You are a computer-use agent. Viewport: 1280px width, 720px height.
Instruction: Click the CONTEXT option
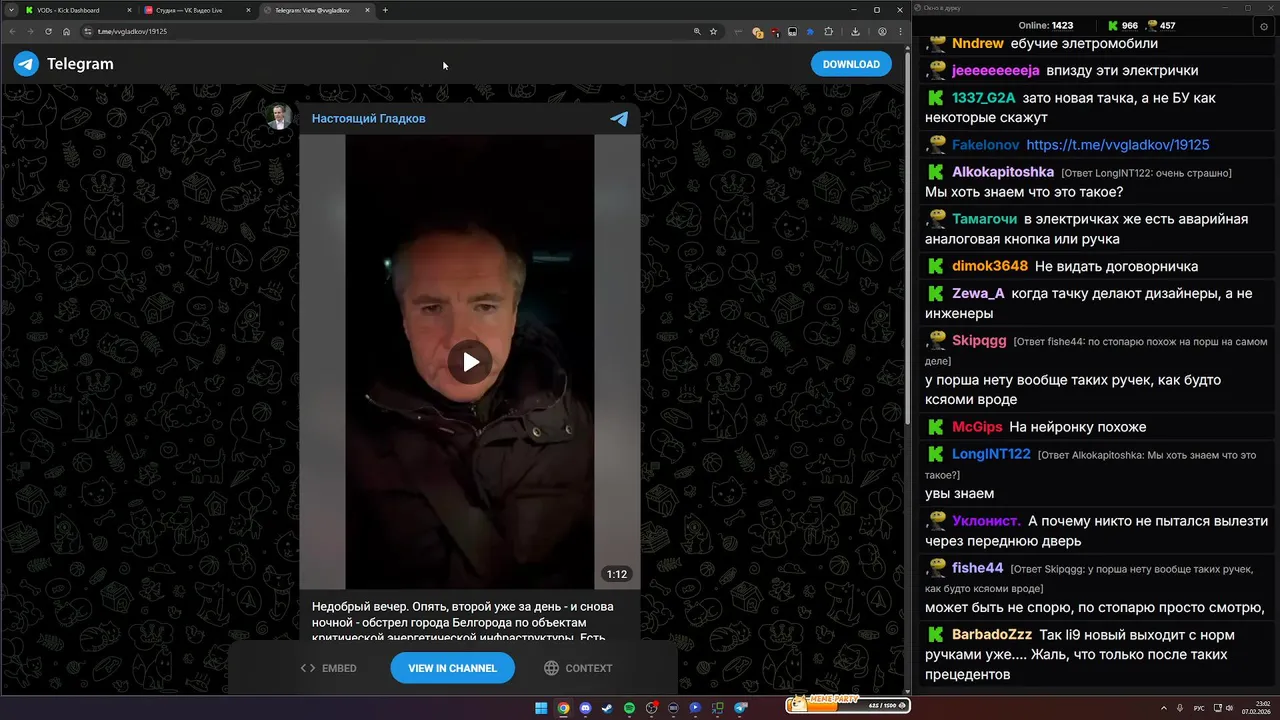pyautogui.click(x=578, y=668)
